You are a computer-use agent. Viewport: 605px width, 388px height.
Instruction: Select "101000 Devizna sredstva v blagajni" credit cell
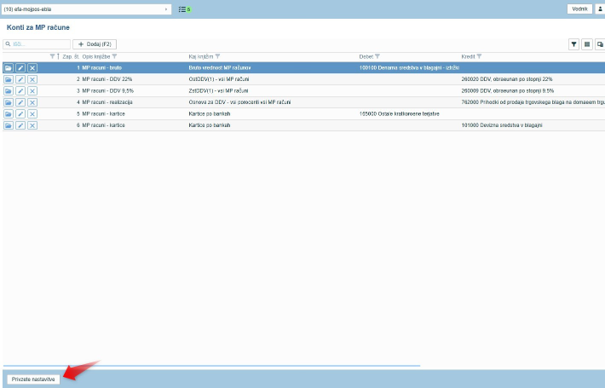[502, 126]
